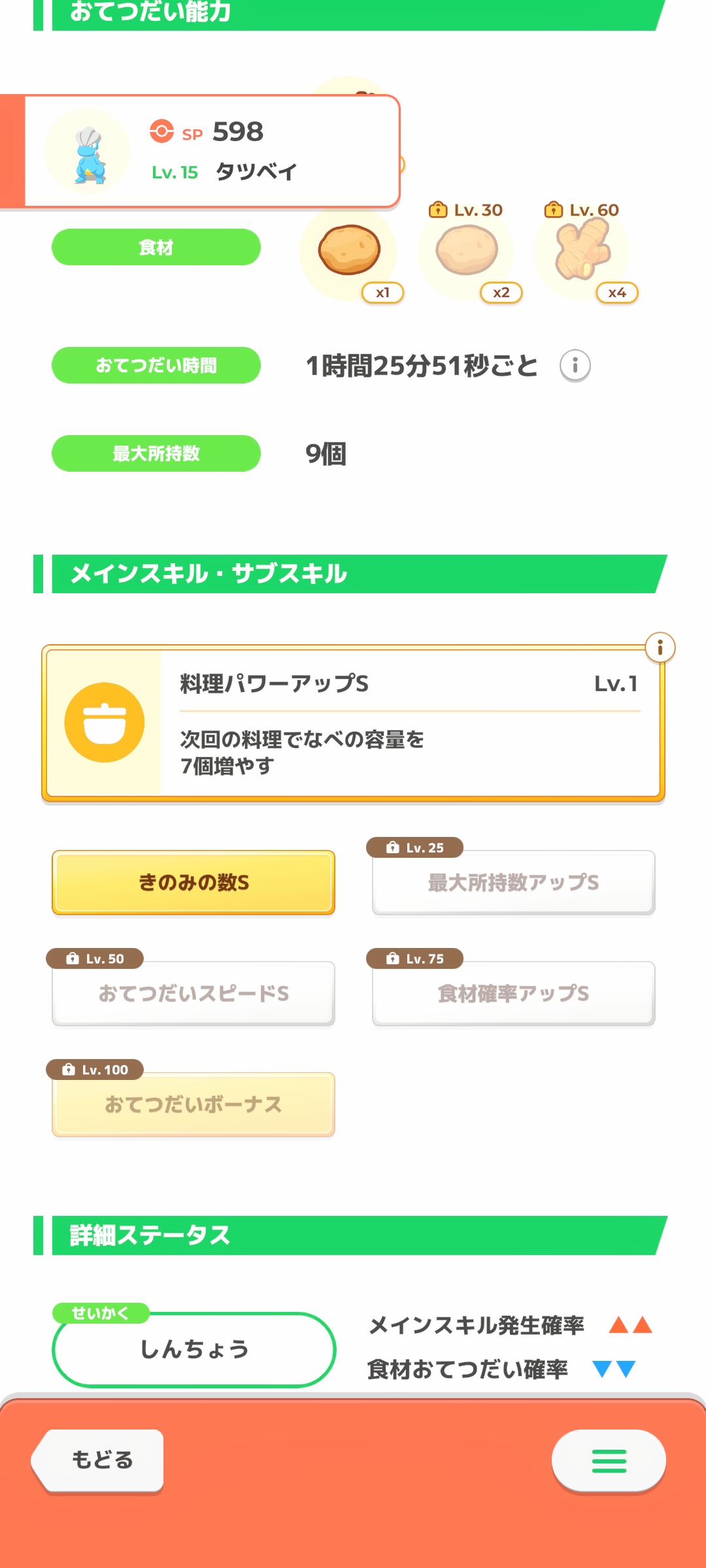This screenshot has height=1568, width=706.
Task: Tap the Bagon portrait thumbnail
Action: point(88,152)
